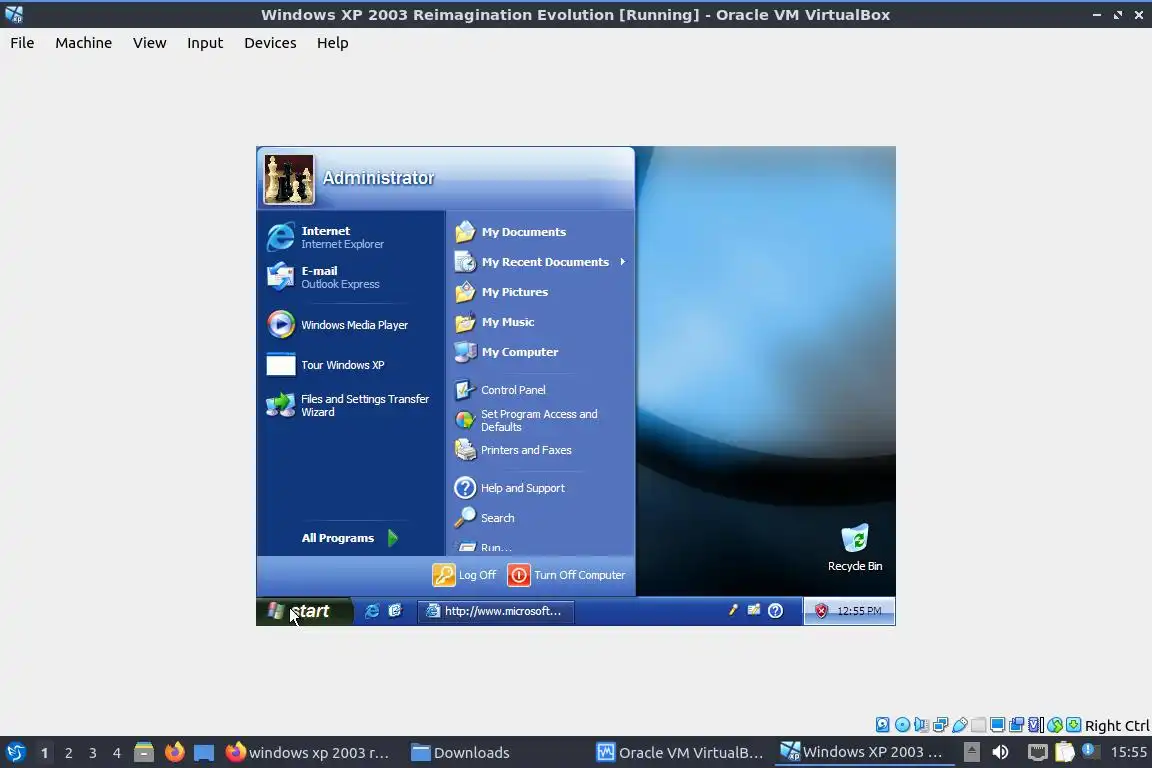This screenshot has width=1152, height=768.
Task: Switch to workspace 2
Action: click(x=68, y=753)
